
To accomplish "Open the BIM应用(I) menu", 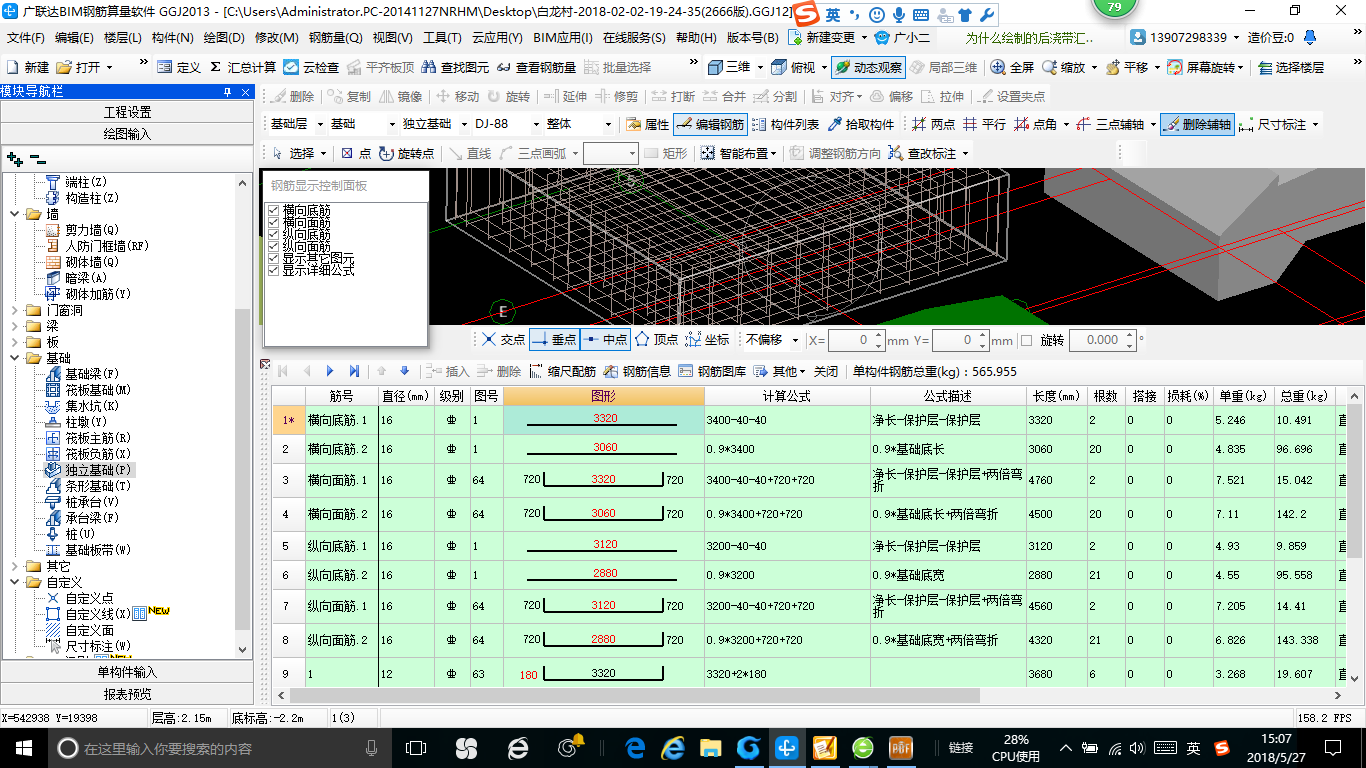I will click(x=563, y=38).
